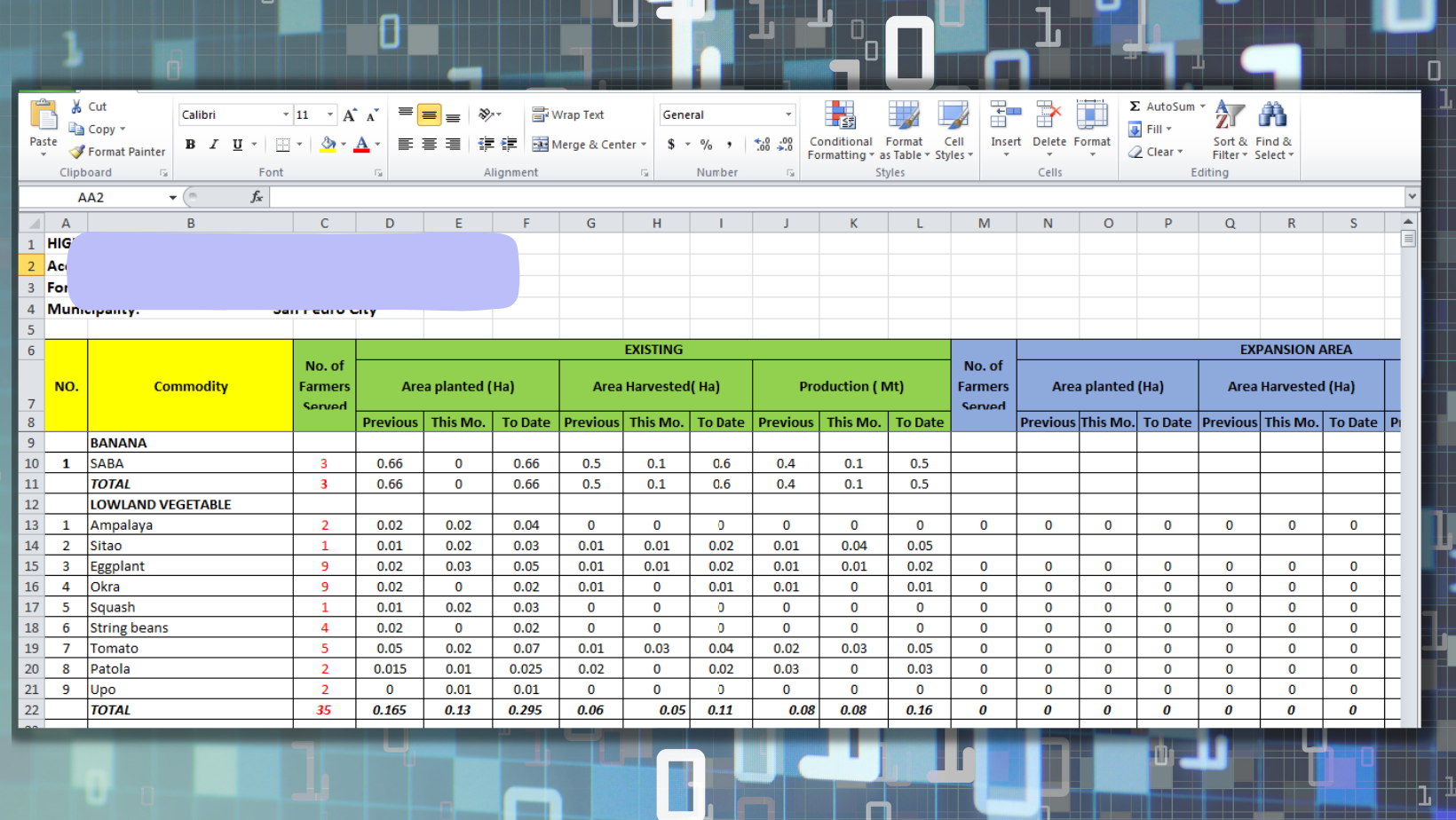Viewport: 1456px width, 820px height.
Task: Click the Paste clipboard icon
Action: pyautogui.click(x=43, y=115)
